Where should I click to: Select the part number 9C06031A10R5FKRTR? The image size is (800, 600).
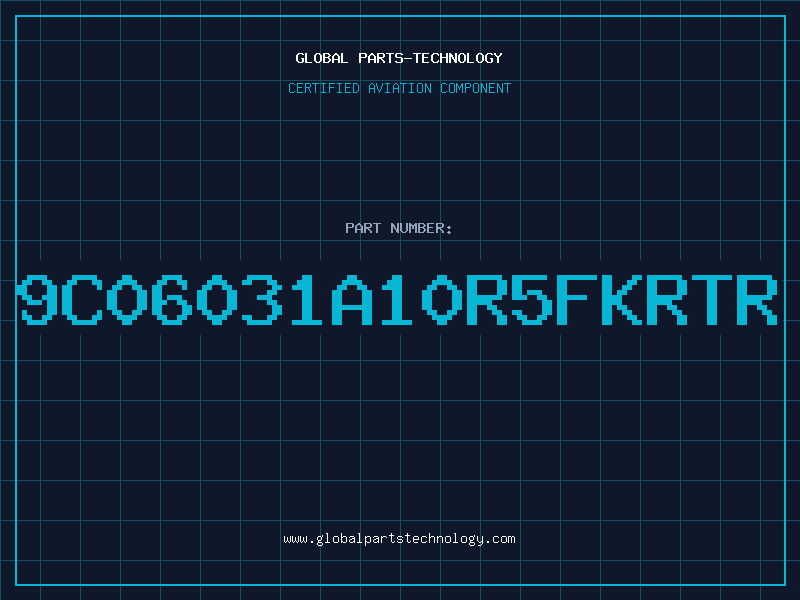(398, 299)
